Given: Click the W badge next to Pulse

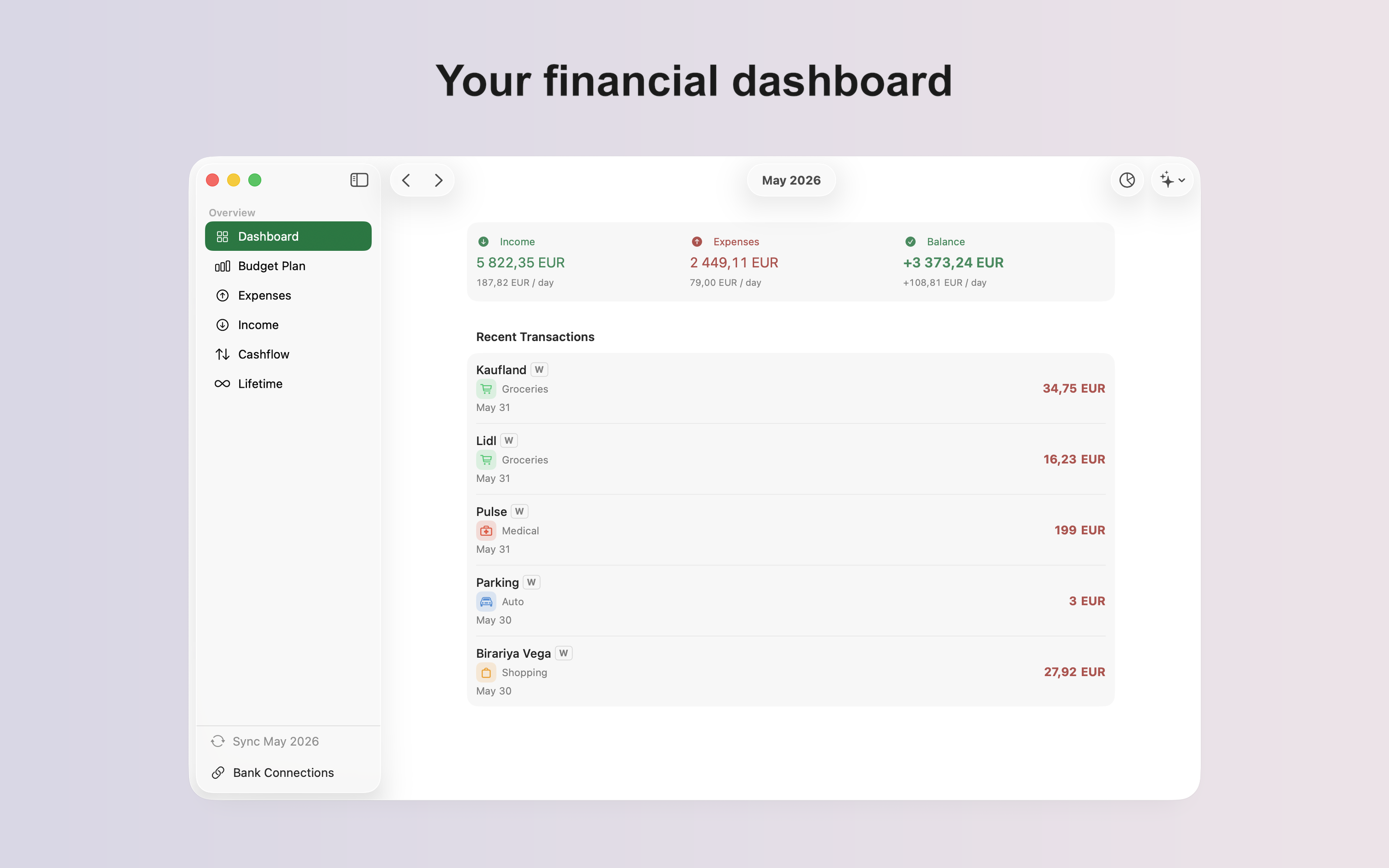Looking at the screenshot, I should (x=519, y=512).
